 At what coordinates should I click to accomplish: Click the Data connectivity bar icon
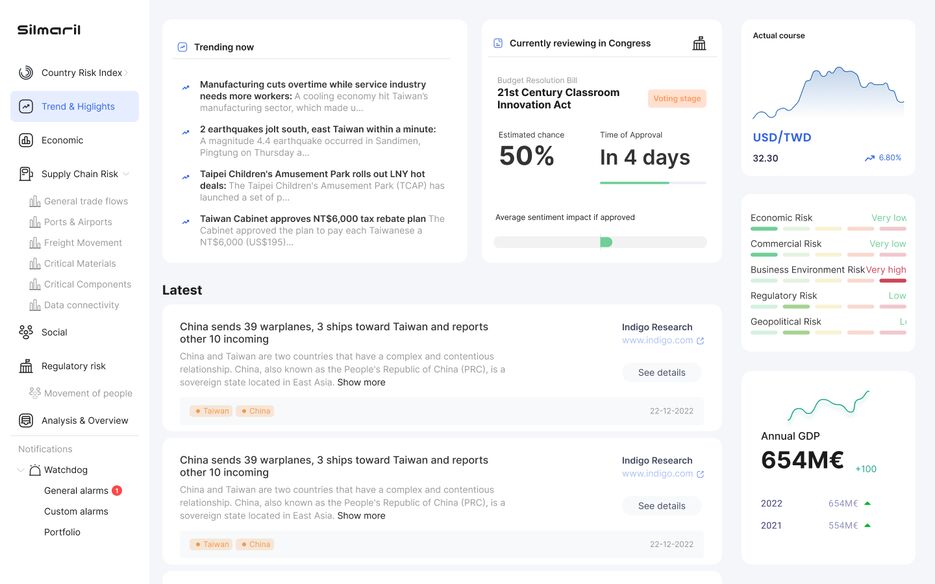35,305
